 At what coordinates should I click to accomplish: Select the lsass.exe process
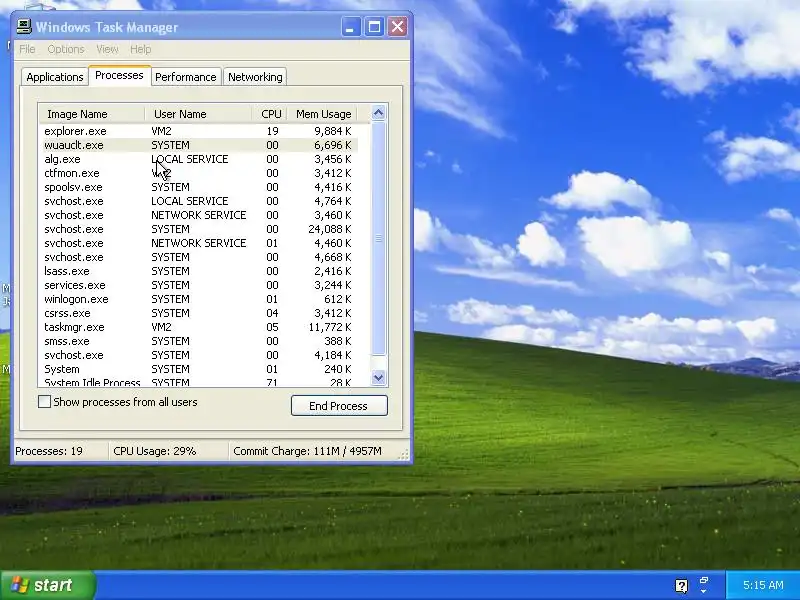(x=198, y=271)
